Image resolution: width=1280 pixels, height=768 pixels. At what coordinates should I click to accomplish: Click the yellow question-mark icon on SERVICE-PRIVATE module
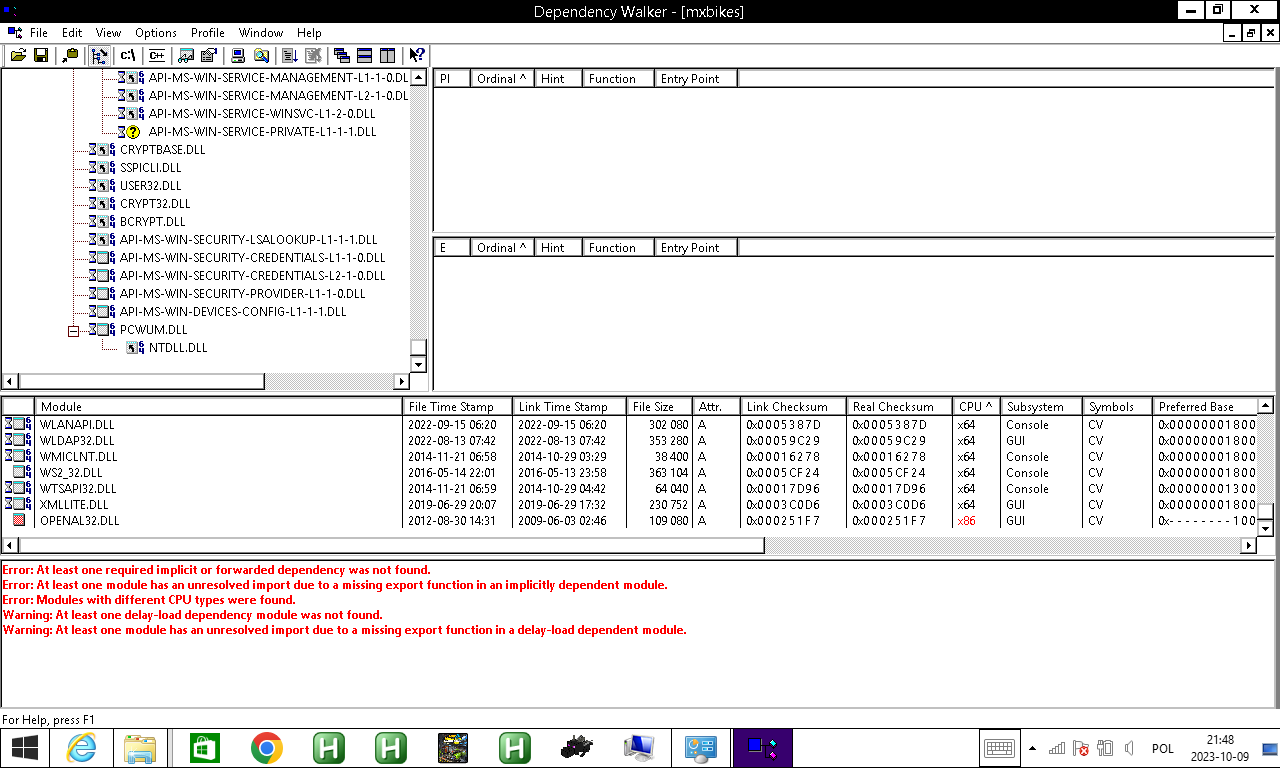click(132, 132)
